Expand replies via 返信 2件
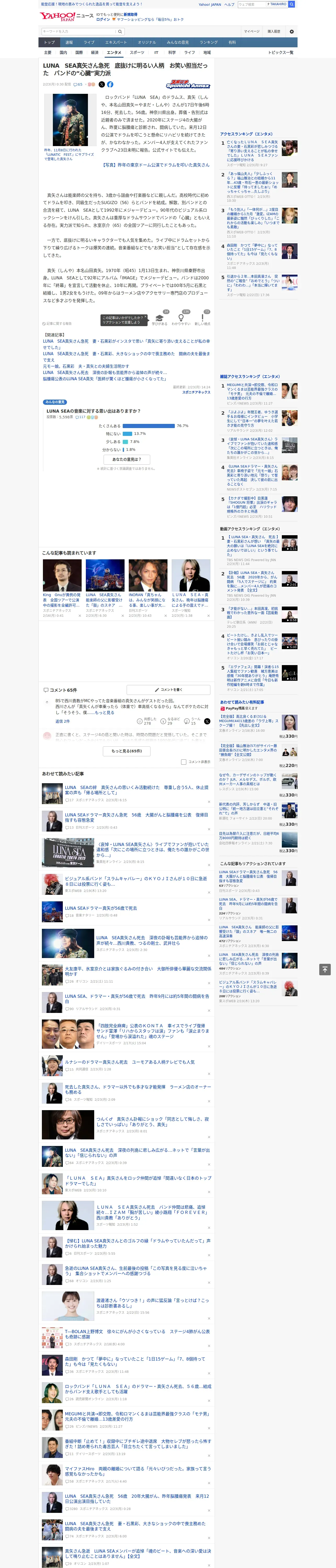 [63, 721]
